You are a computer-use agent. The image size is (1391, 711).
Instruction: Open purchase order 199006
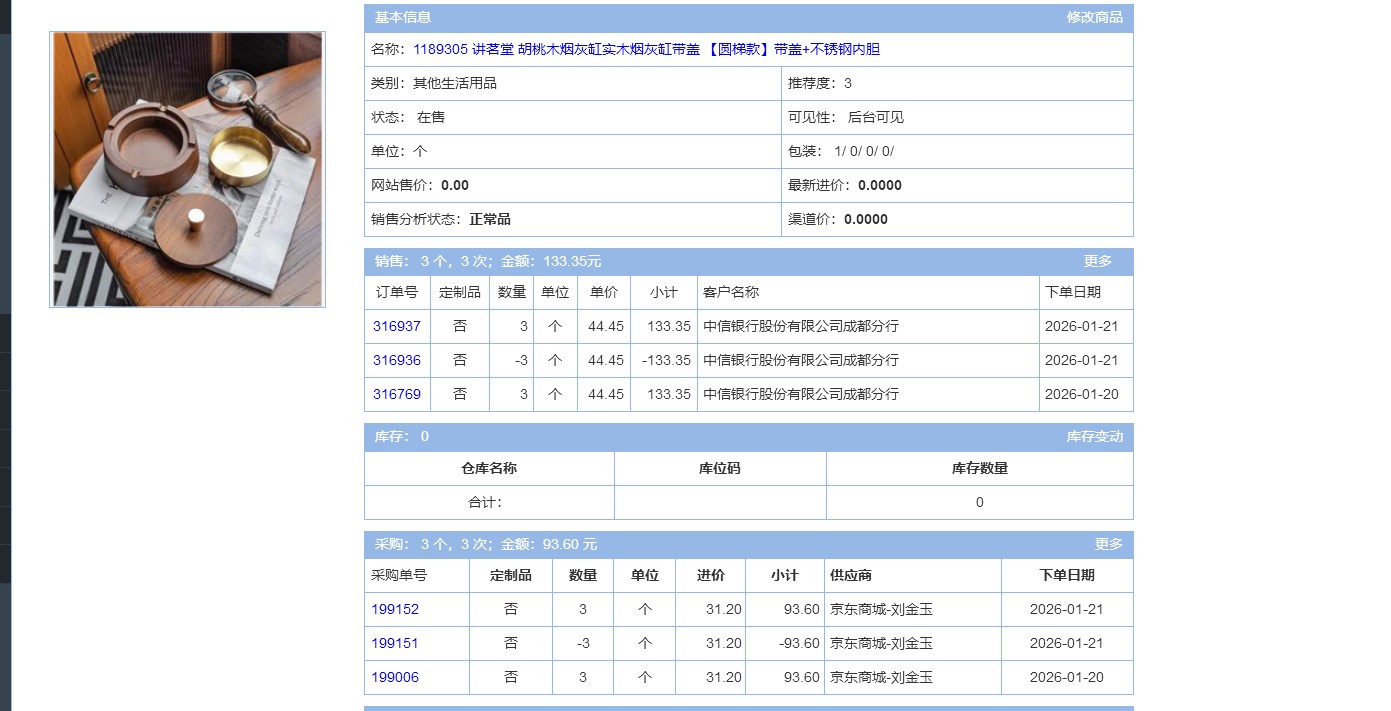coord(395,677)
